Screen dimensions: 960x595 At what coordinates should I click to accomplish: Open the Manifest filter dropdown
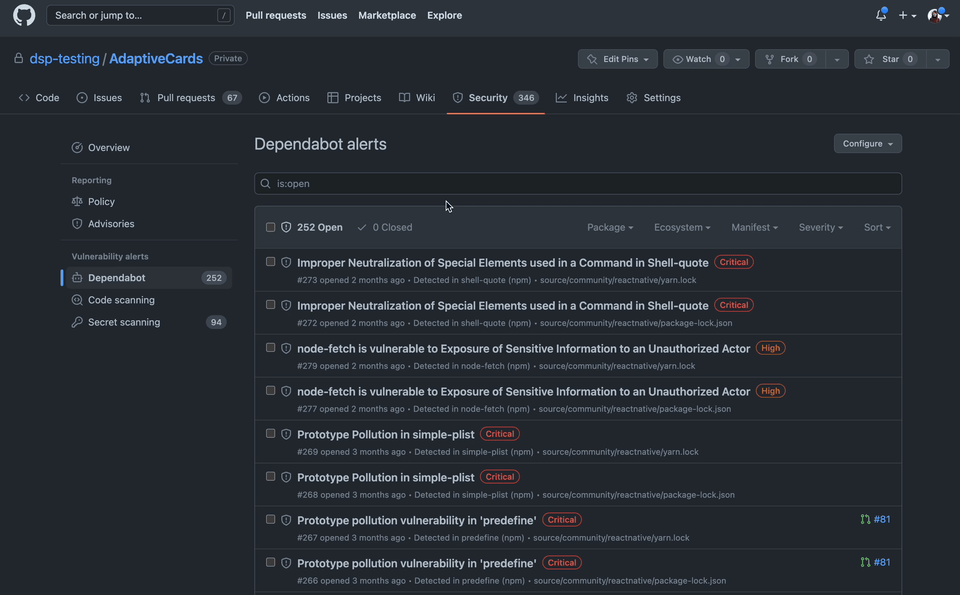[754, 227]
